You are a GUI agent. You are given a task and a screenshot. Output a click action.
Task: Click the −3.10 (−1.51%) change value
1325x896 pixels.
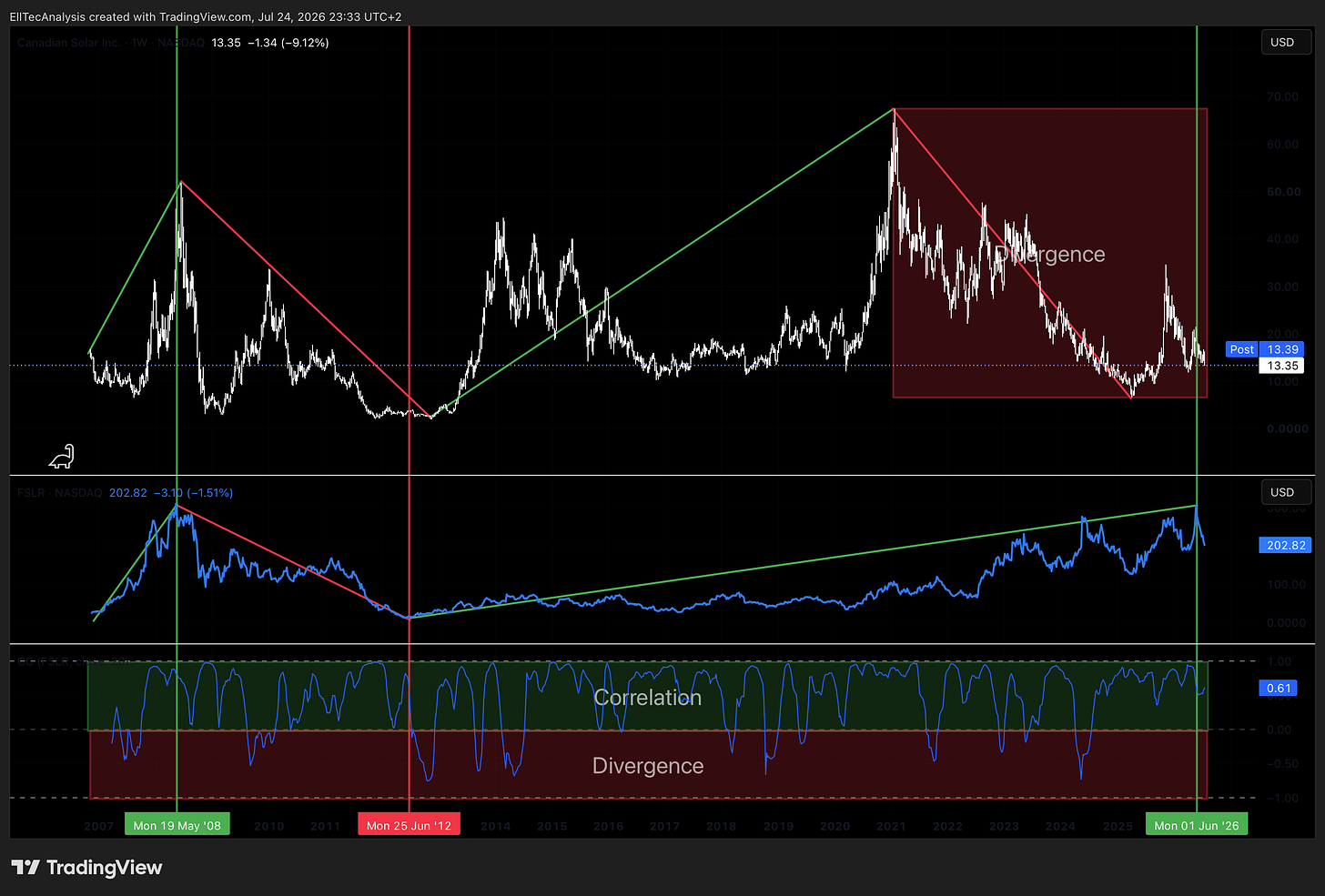(193, 493)
